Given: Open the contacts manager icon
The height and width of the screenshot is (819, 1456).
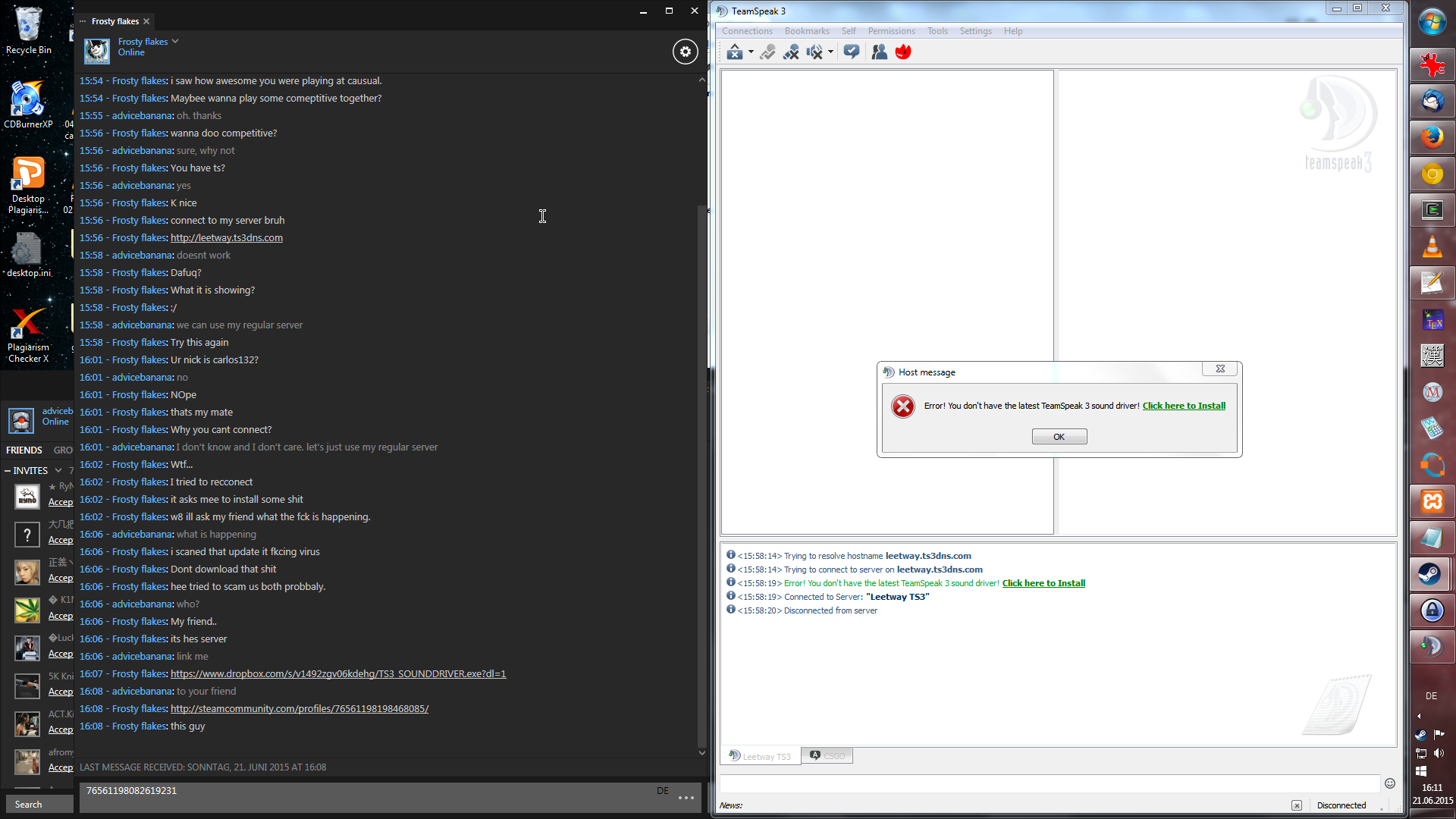Looking at the screenshot, I should (x=880, y=52).
